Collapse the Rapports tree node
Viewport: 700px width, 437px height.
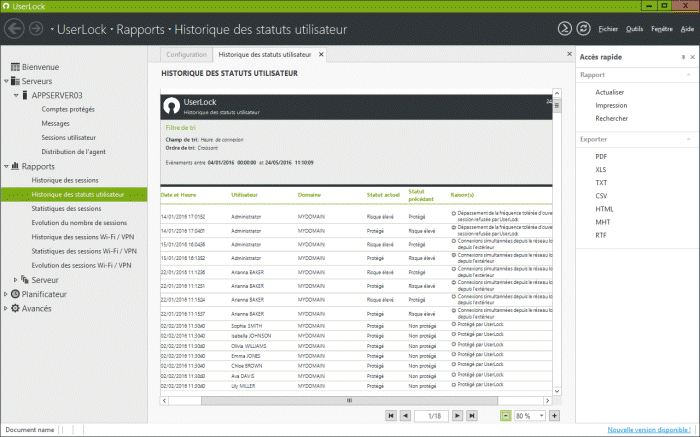(6, 166)
